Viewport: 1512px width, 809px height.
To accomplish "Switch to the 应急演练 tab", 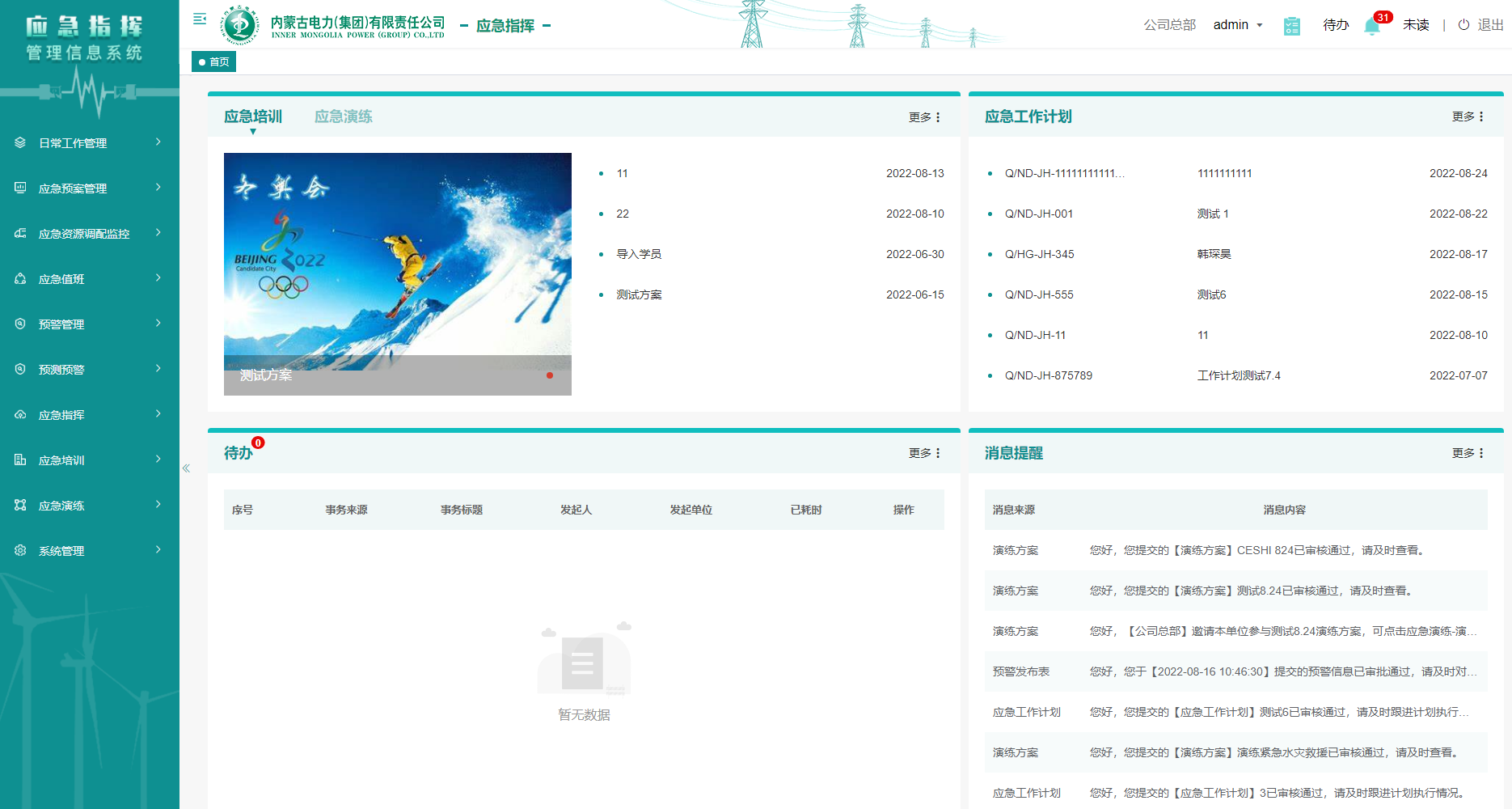I will pyautogui.click(x=344, y=116).
